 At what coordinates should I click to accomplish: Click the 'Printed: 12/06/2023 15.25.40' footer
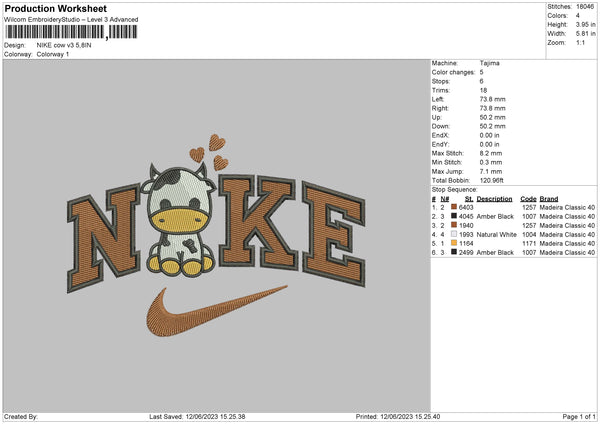pyautogui.click(x=398, y=416)
